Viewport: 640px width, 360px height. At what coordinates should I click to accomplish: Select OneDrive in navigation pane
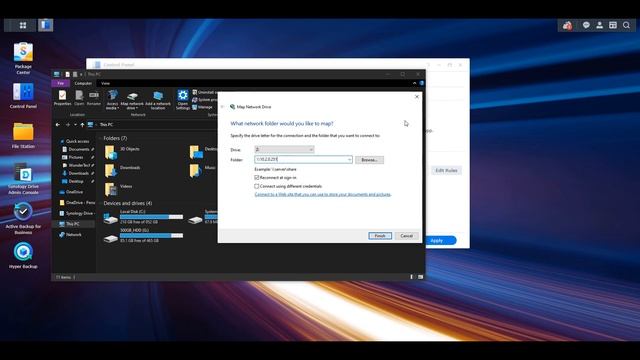click(72, 192)
